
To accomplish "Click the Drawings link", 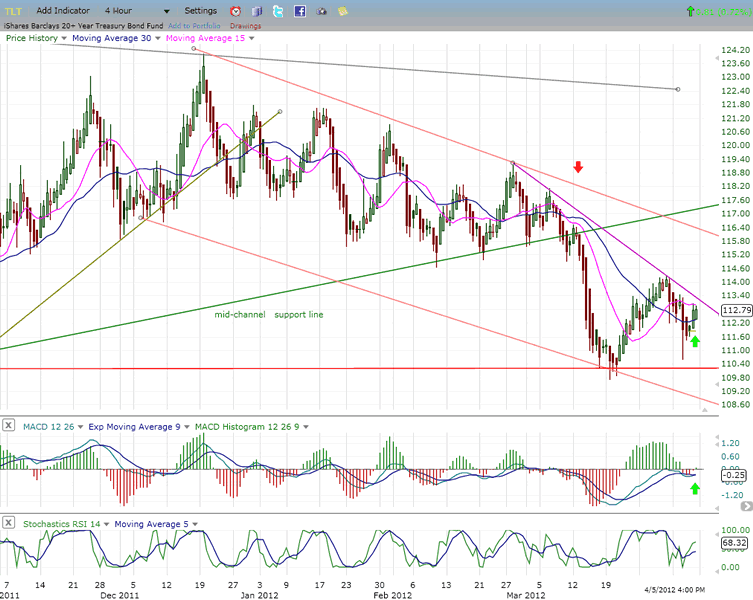I will (x=245, y=26).
